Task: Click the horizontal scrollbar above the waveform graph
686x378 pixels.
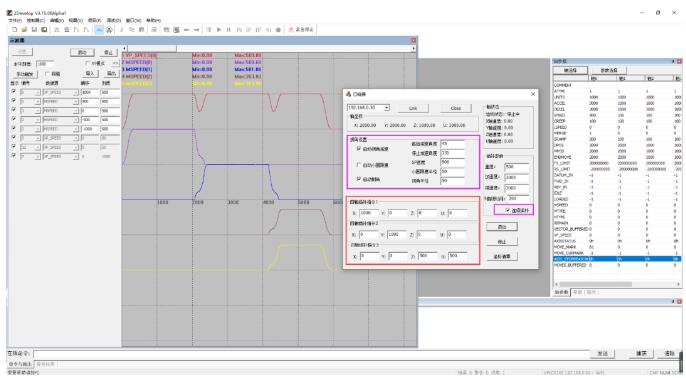Action: click(269, 49)
